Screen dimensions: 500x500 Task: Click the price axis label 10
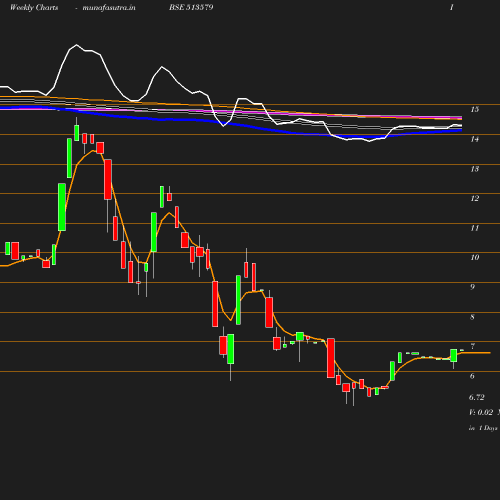(x=475, y=257)
